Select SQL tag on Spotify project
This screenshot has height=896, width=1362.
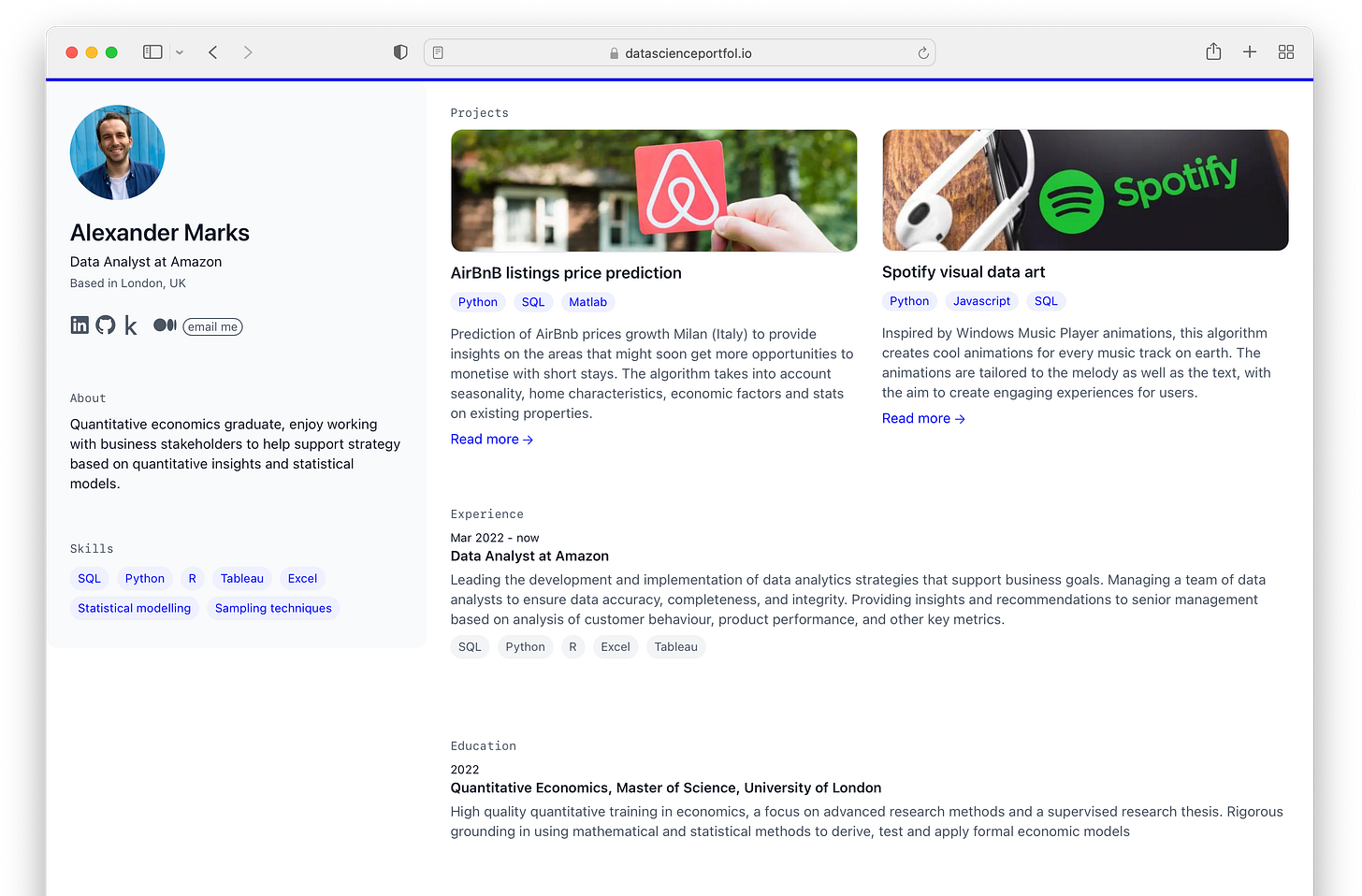point(1046,301)
